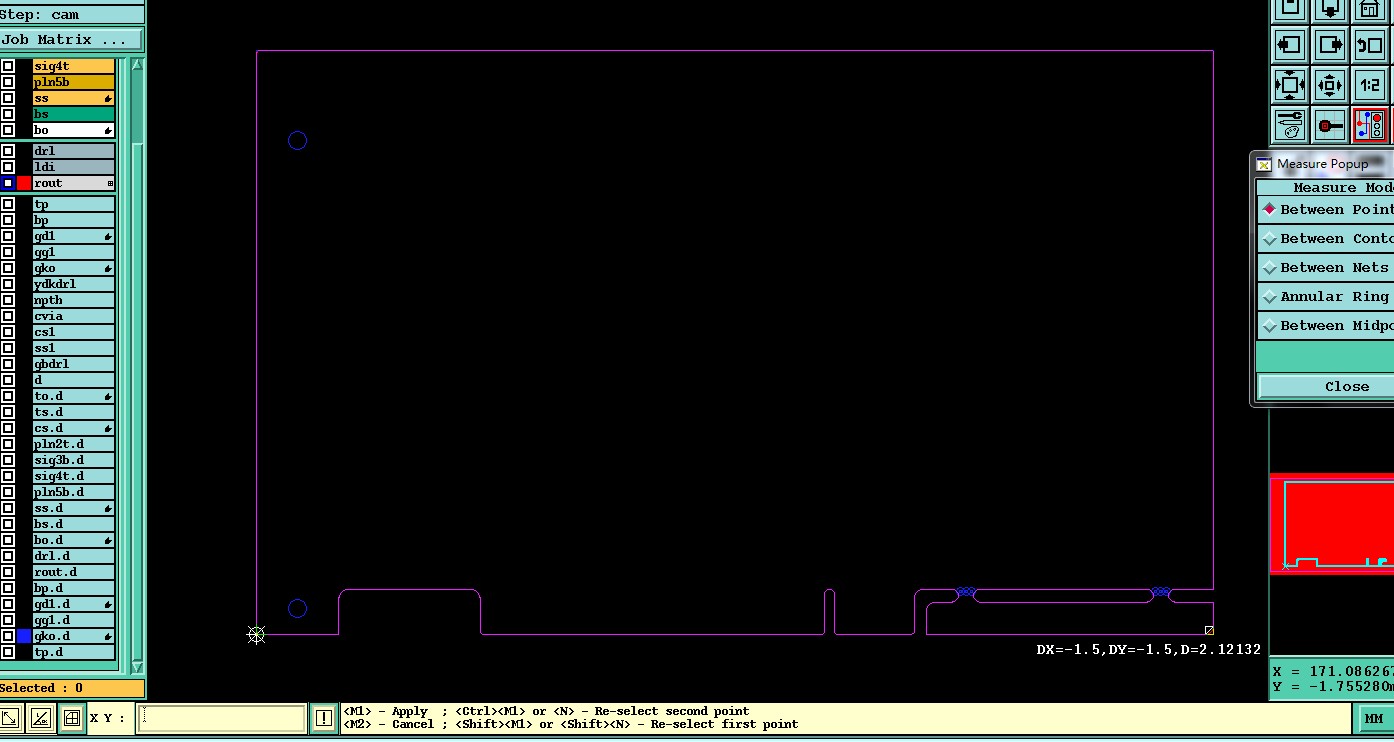The image size is (1394, 742).
Task: Click the pan-right view icon
Action: pos(1330,45)
